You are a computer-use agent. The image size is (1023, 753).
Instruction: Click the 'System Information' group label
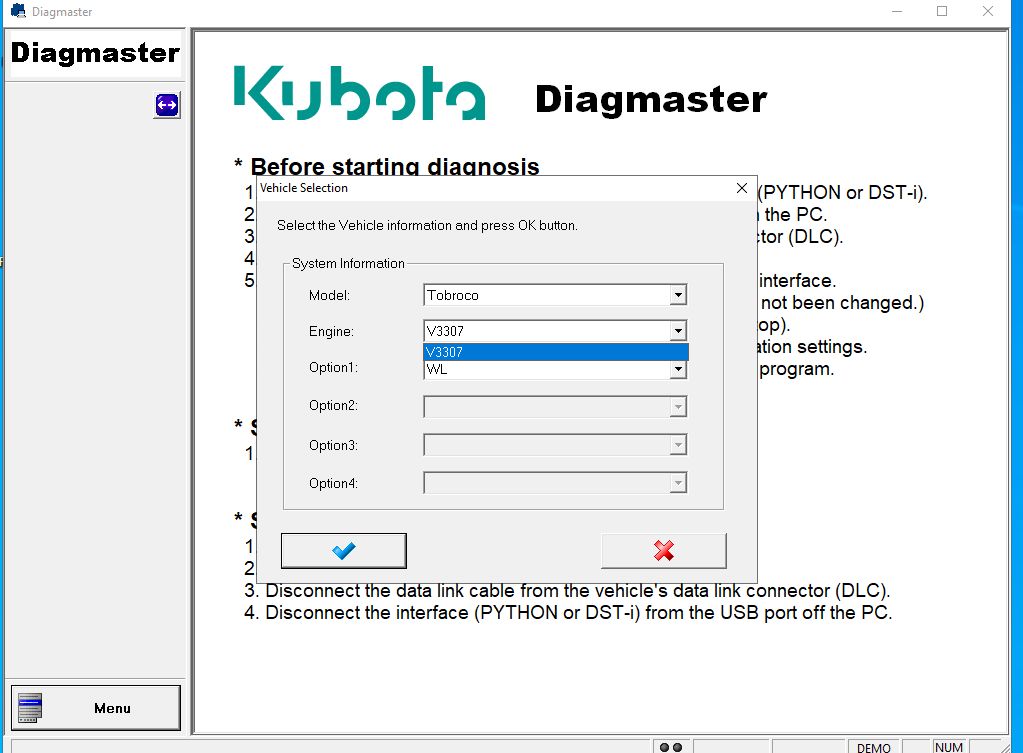pos(348,263)
